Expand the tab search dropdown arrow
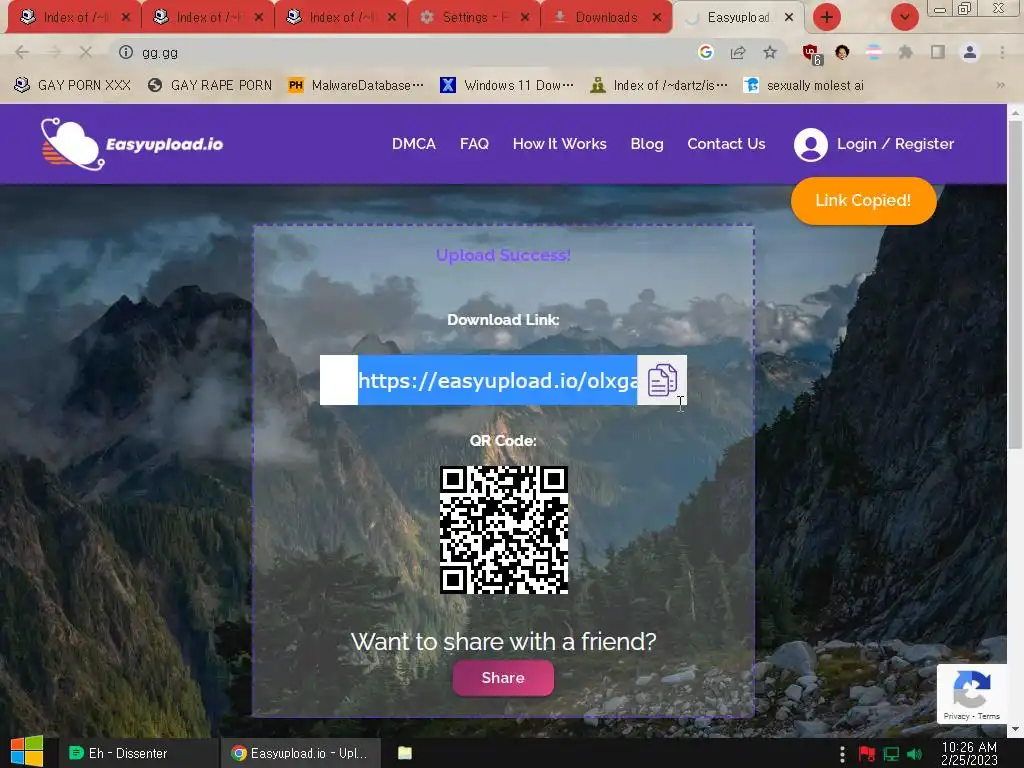 point(905,17)
